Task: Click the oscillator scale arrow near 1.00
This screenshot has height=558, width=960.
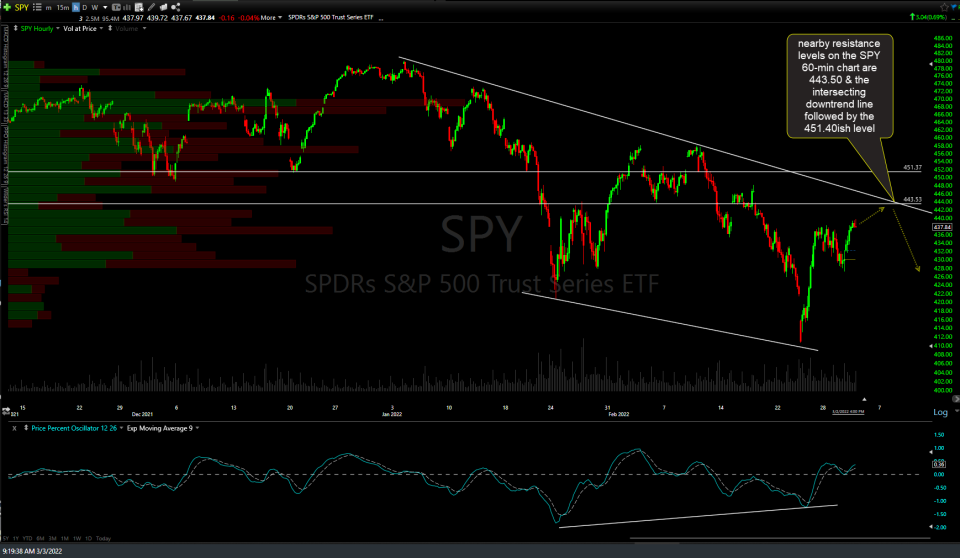Action: tap(931, 451)
